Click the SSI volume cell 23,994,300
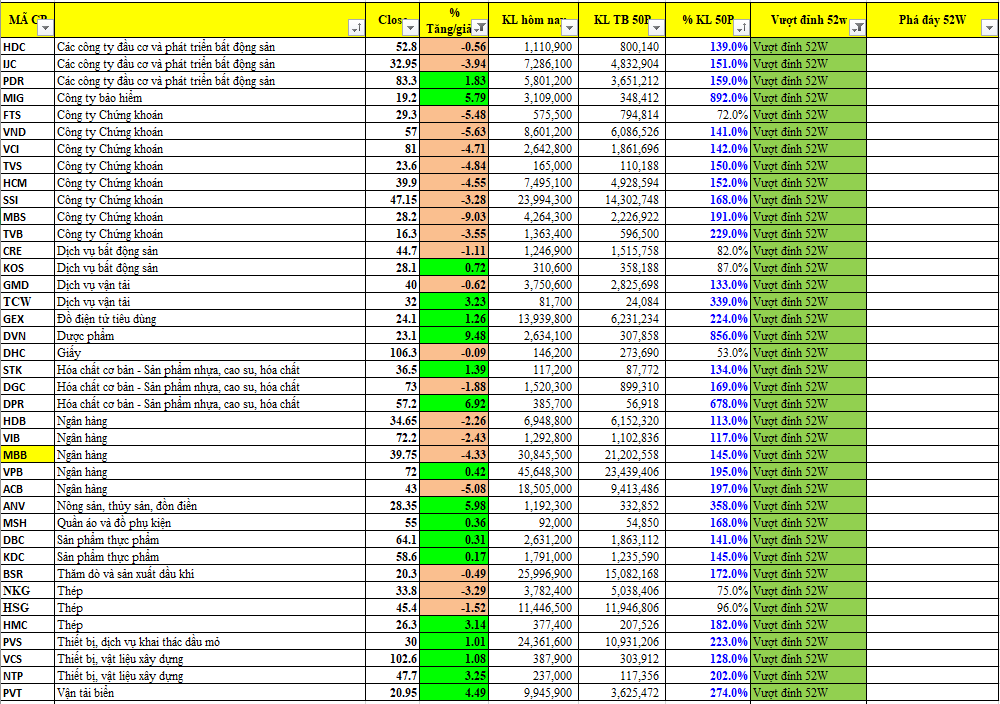The image size is (1000, 704). [x=537, y=200]
